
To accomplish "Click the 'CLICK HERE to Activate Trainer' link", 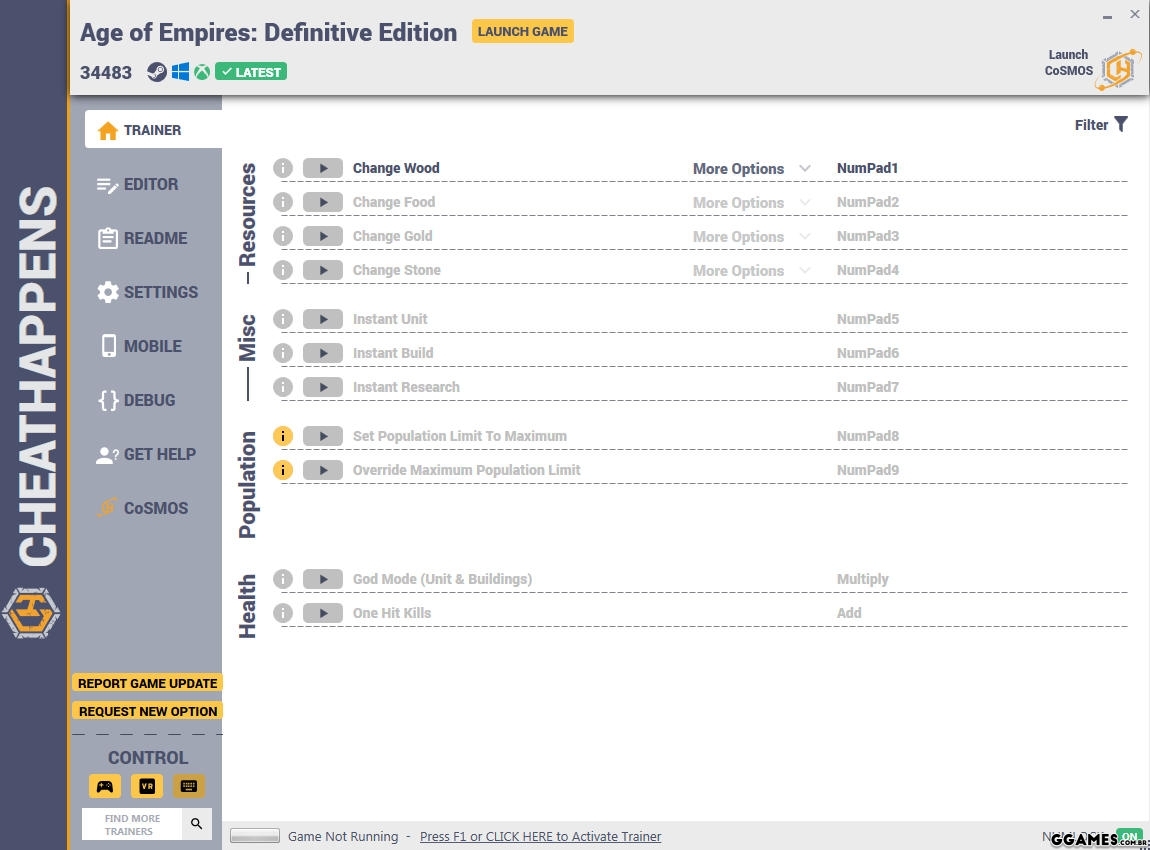I will [x=540, y=836].
